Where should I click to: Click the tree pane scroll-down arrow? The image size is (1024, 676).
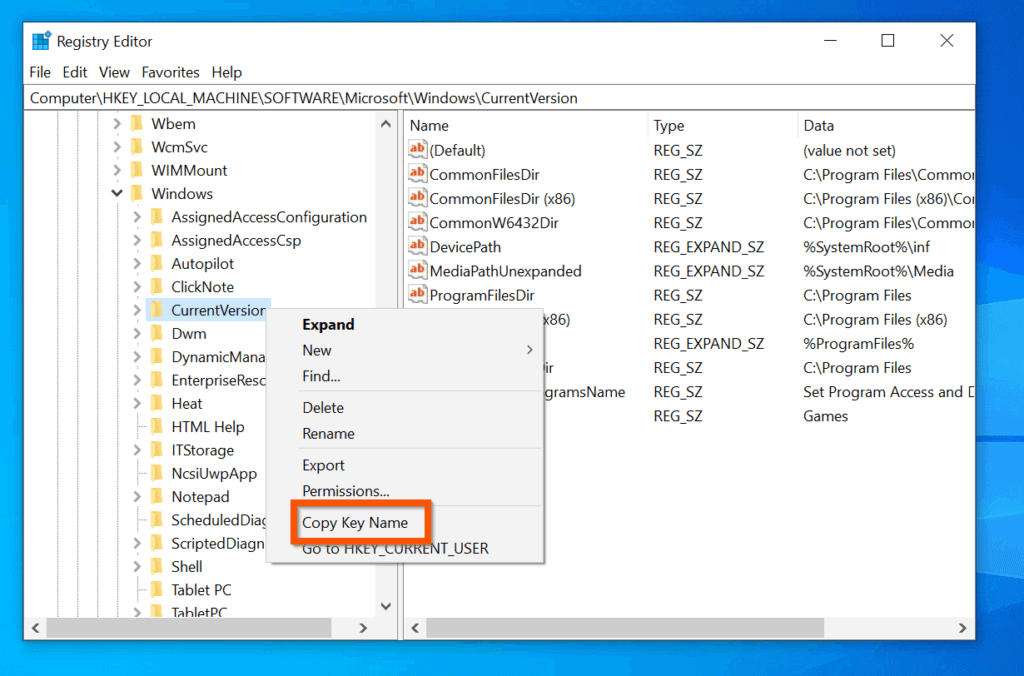coord(386,606)
